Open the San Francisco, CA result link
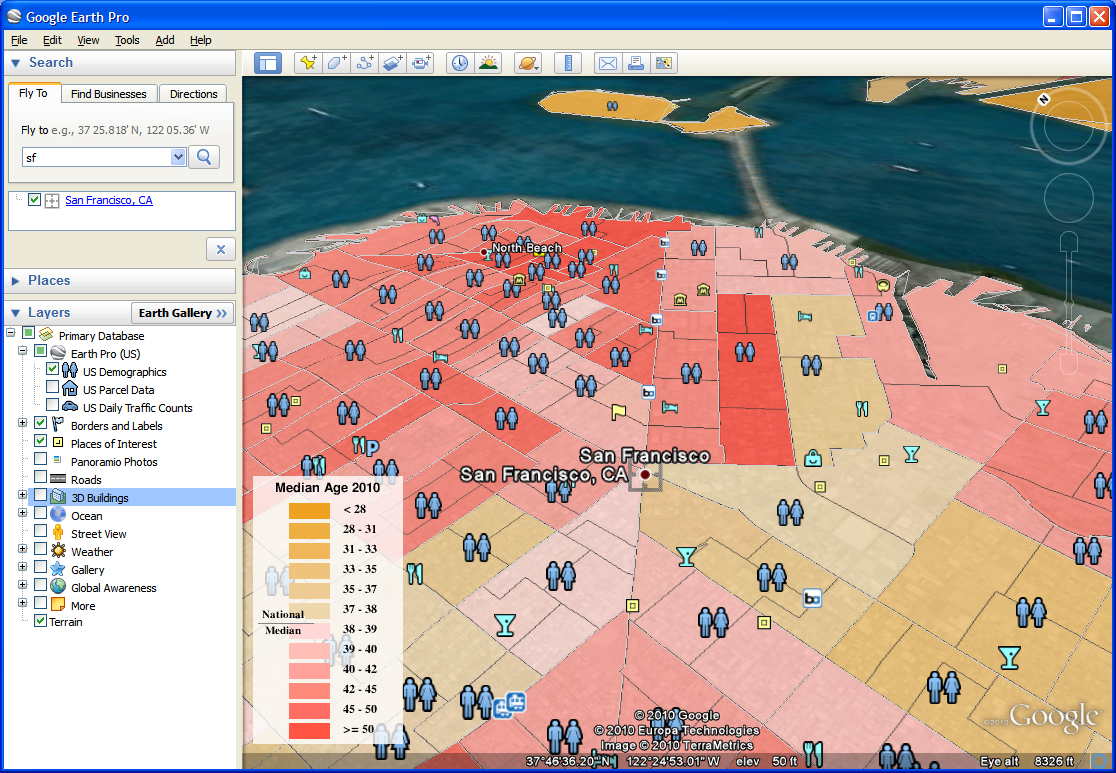The height and width of the screenshot is (773, 1116). (x=109, y=200)
